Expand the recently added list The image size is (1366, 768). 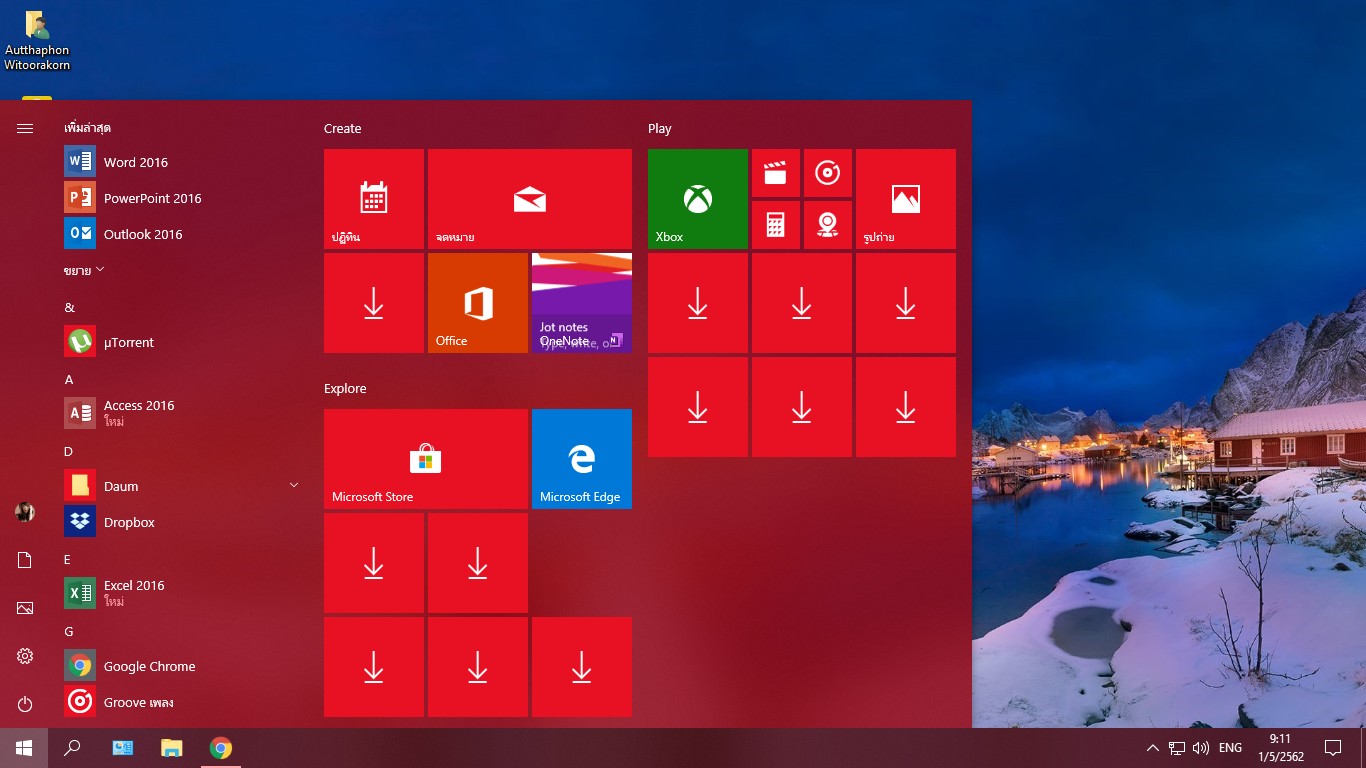(85, 270)
